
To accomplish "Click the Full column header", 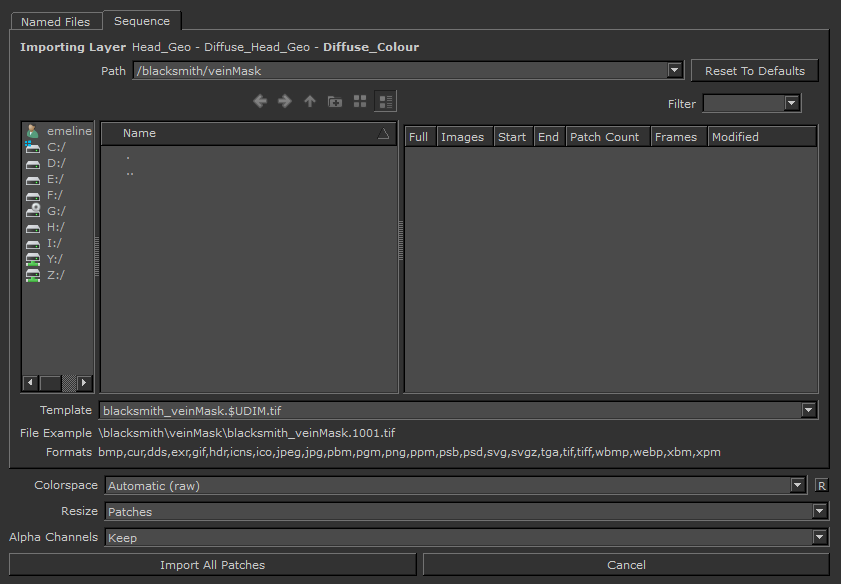I will pos(420,137).
